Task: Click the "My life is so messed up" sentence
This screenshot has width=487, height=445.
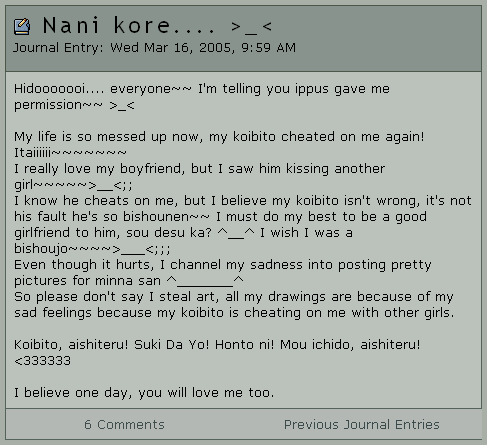Action: [x=219, y=137]
